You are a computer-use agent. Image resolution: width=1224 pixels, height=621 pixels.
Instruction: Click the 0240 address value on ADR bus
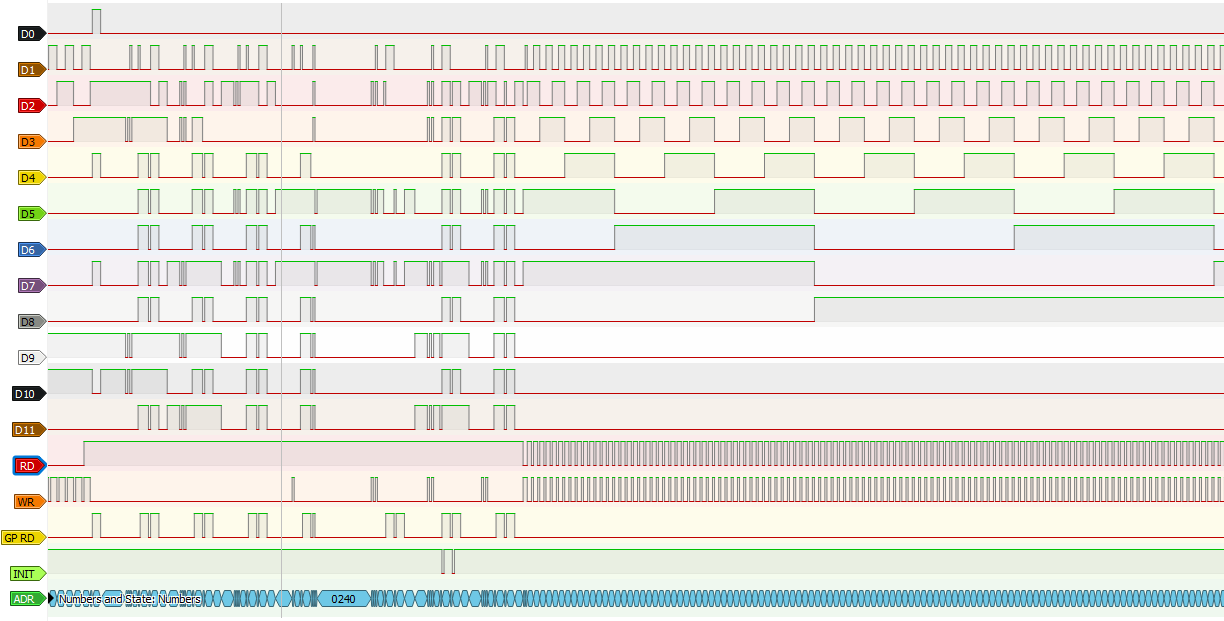[x=343, y=599]
